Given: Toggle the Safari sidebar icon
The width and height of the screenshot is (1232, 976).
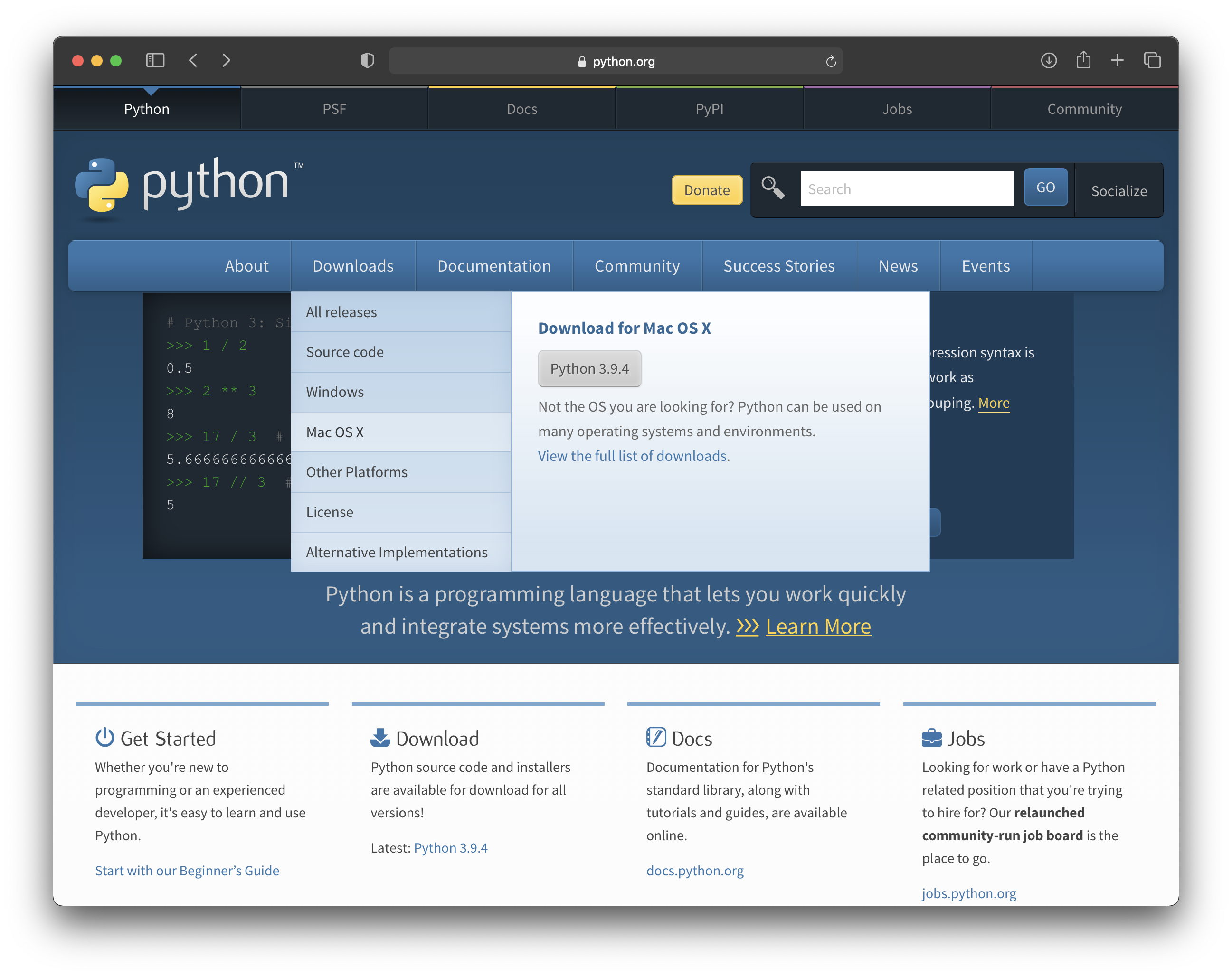Looking at the screenshot, I should point(155,61).
